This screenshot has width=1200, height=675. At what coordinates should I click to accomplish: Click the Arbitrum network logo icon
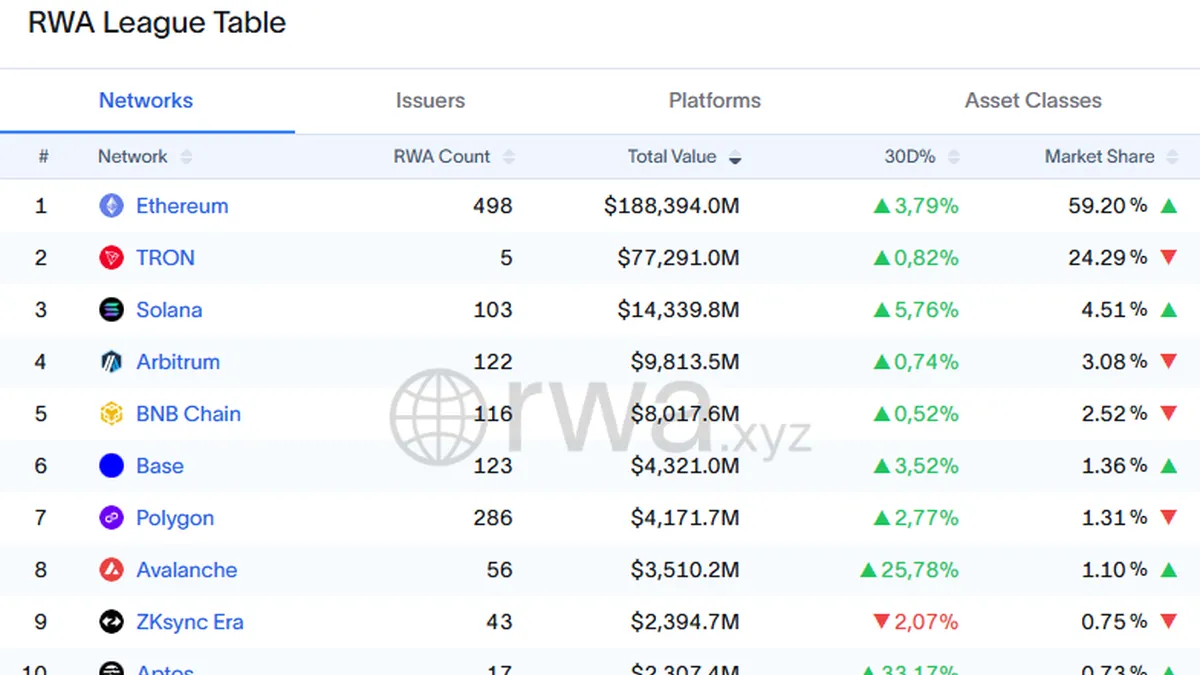tap(111, 362)
